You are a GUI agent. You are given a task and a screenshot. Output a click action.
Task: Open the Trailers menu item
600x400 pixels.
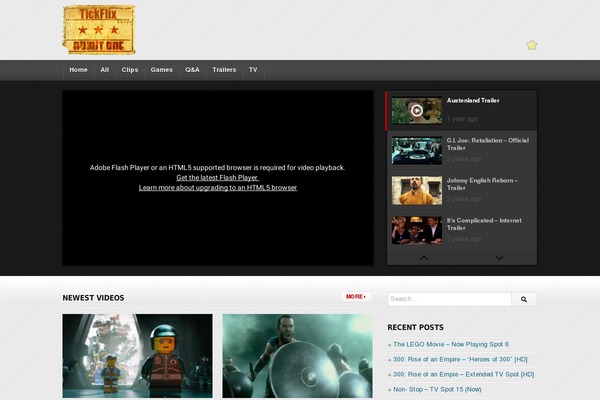tap(224, 70)
